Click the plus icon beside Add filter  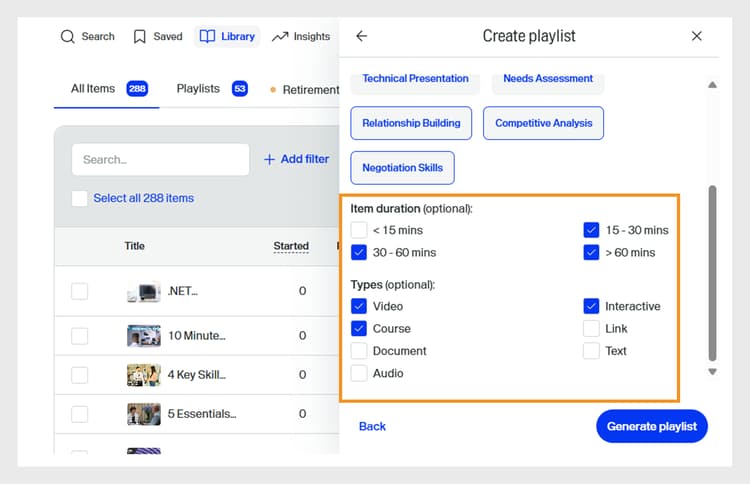click(x=269, y=159)
